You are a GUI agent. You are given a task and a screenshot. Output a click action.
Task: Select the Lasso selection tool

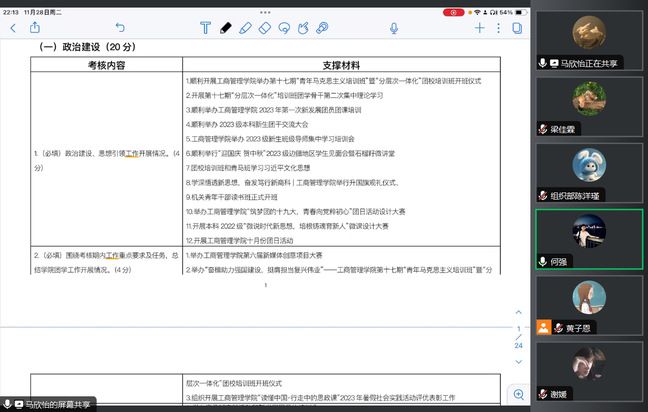(x=284, y=28)
